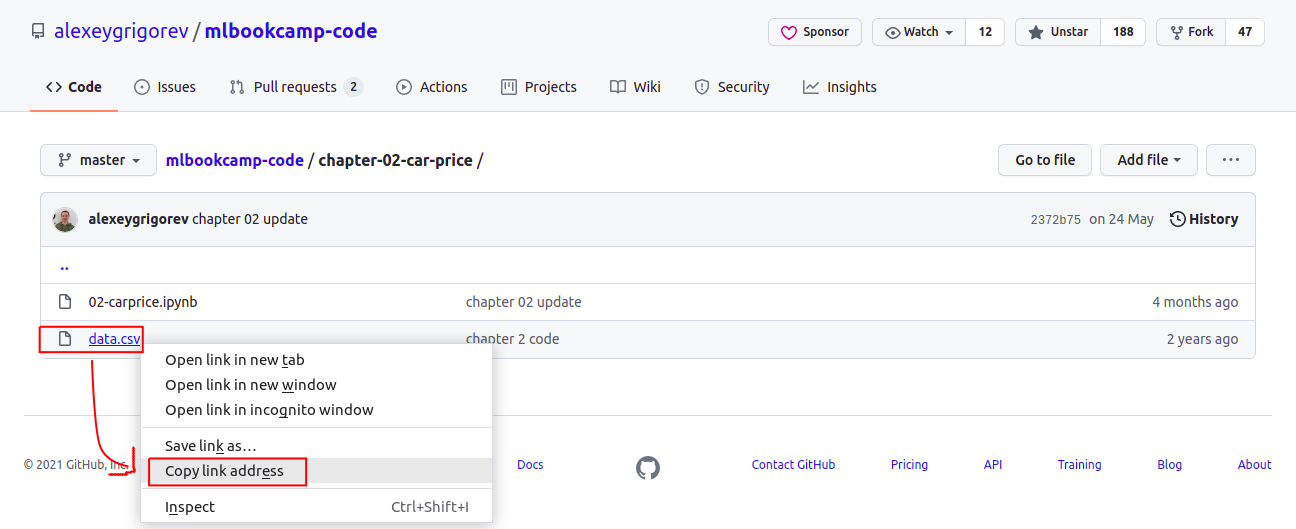Click the pull requests counter badge '2'

pos(353,87)
